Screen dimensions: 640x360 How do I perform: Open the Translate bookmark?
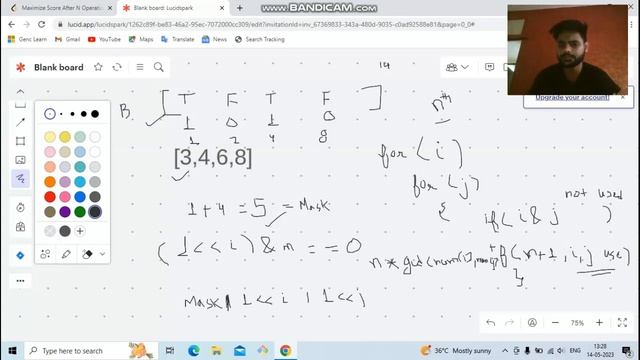[178, 39]
